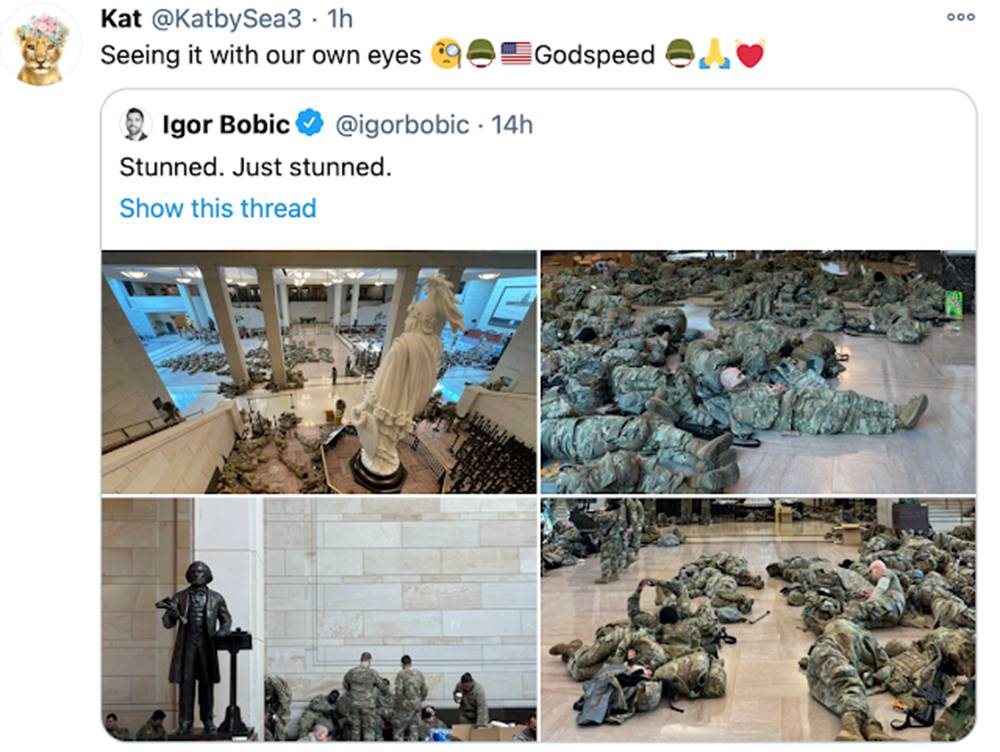Click the American flag emoji

[515, 54]
